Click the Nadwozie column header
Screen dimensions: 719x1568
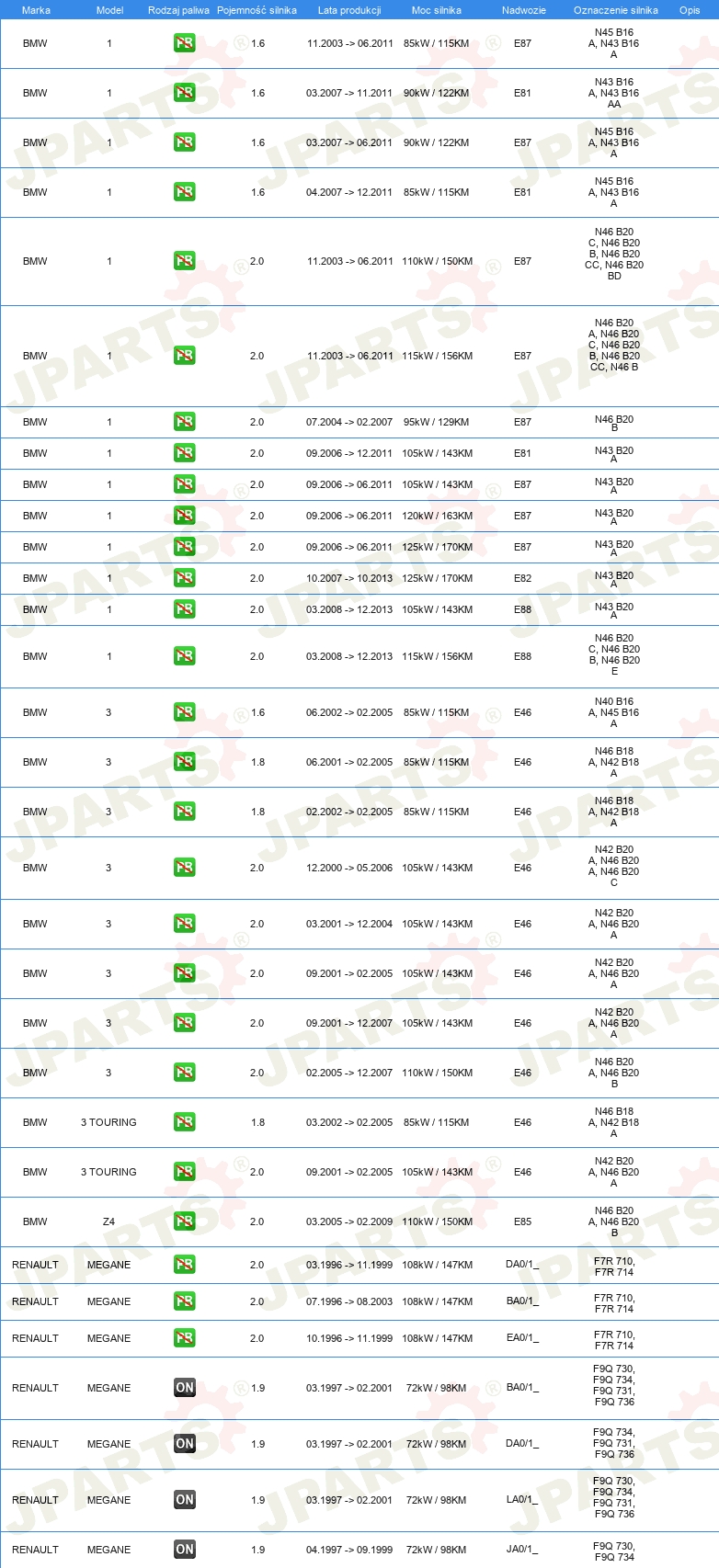click(x=523, y=10)
